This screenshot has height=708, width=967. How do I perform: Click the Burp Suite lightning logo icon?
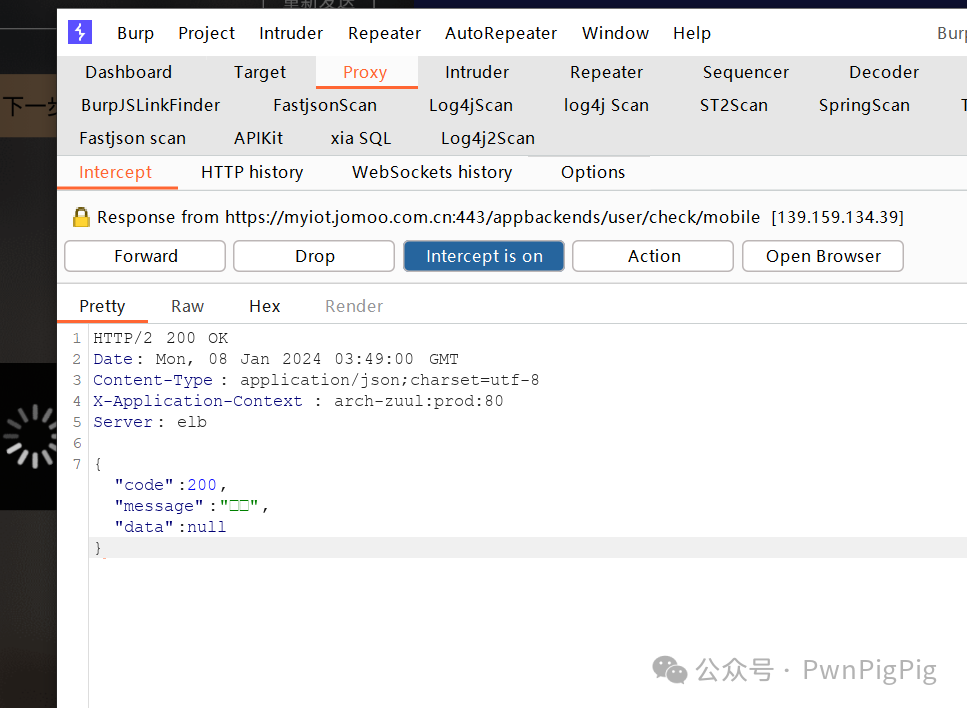(x=80, y=32)
